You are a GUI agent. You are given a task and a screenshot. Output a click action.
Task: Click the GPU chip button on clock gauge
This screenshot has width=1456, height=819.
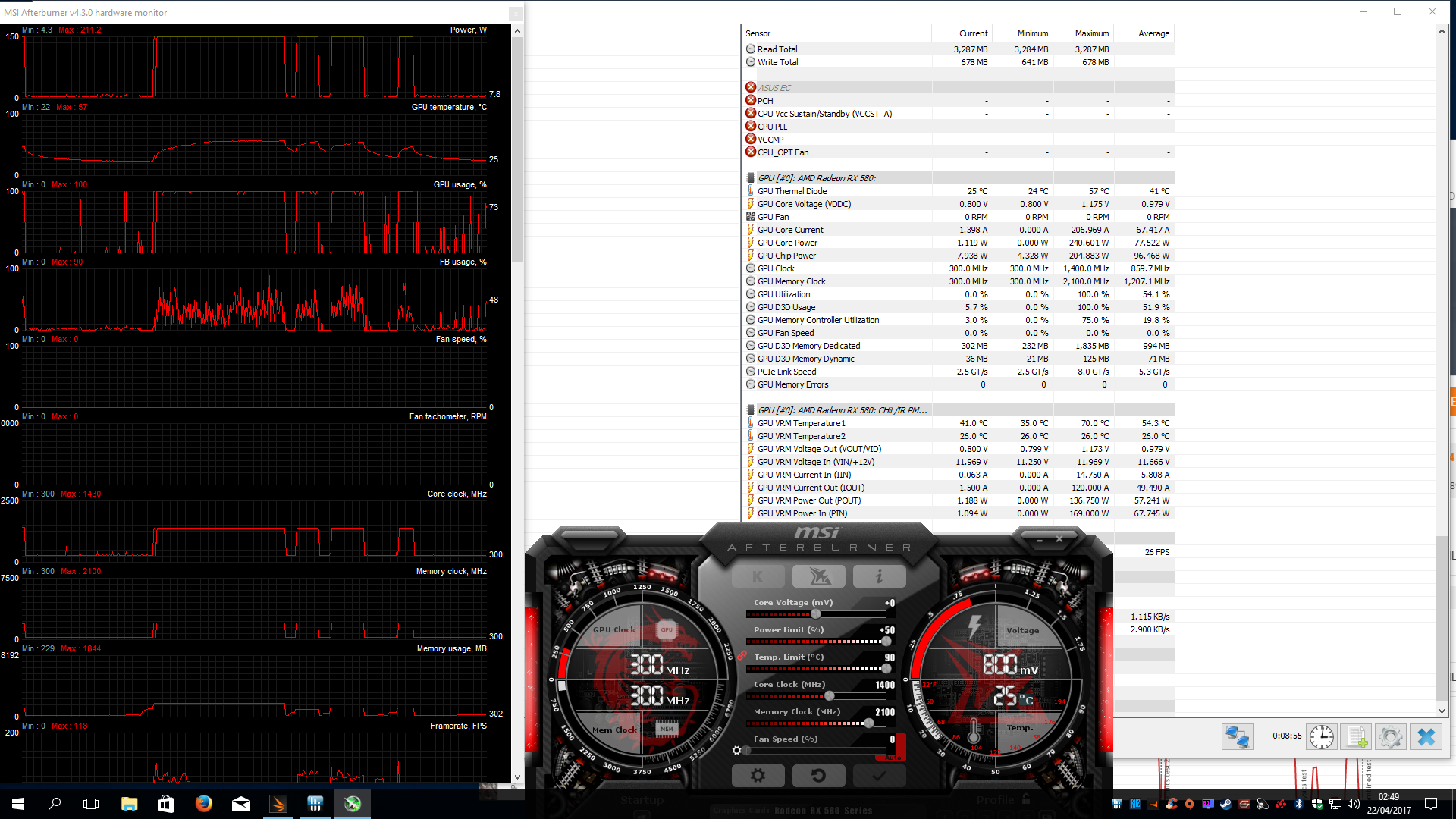(x=667, y=629)
